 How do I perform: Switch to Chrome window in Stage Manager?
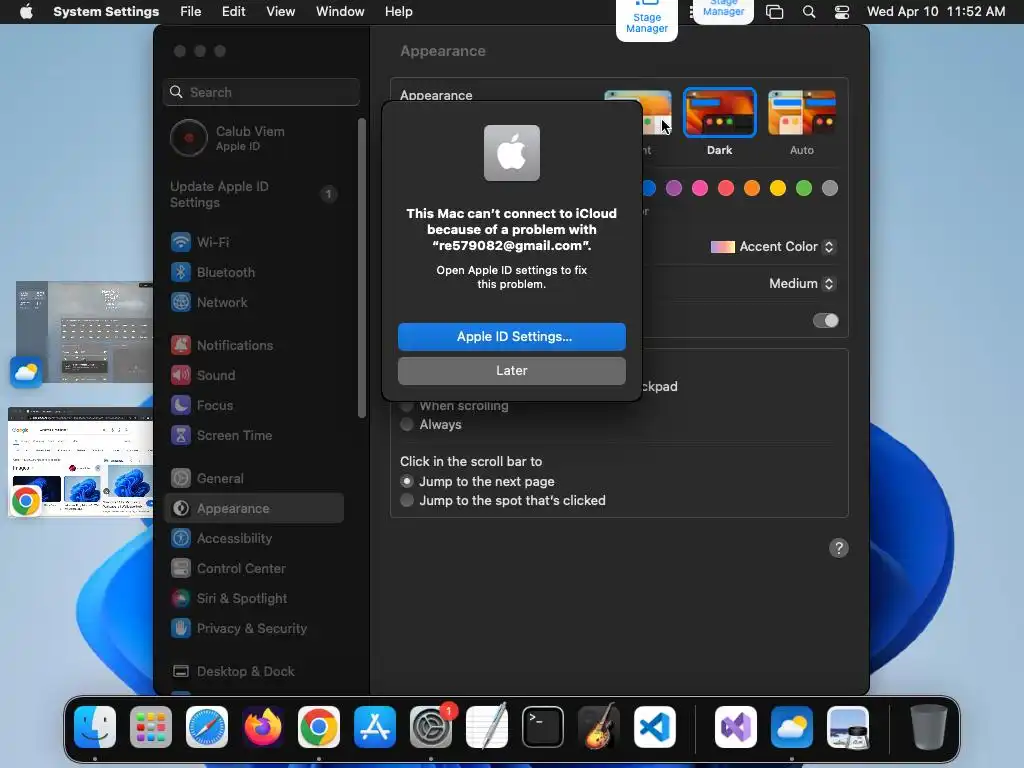[81, 462]
